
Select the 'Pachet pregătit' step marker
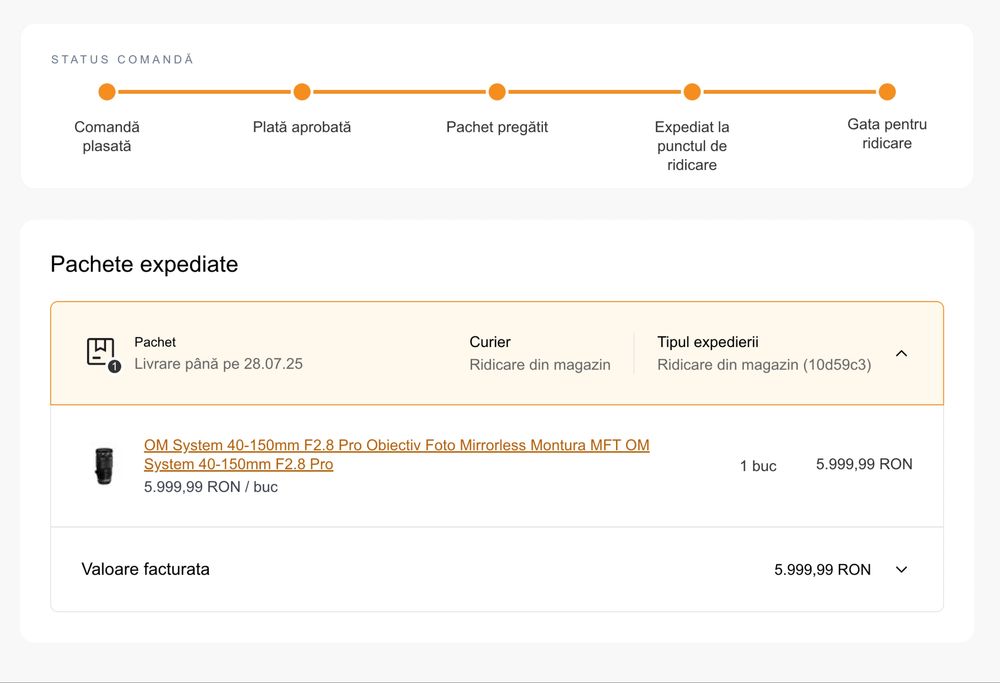pos(497,92)
